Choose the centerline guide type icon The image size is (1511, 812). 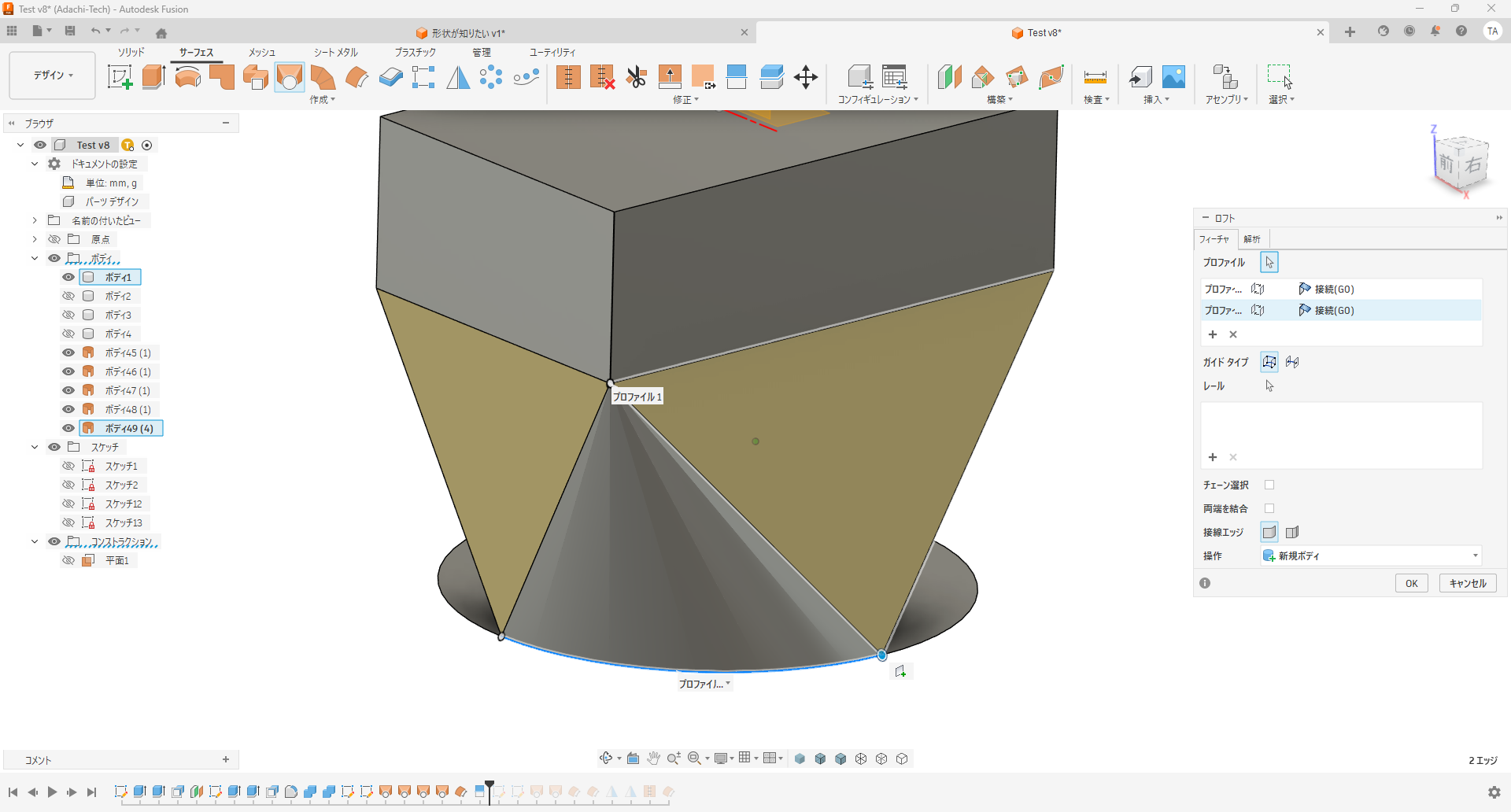pyautogui.click(x=1292, y=362)
